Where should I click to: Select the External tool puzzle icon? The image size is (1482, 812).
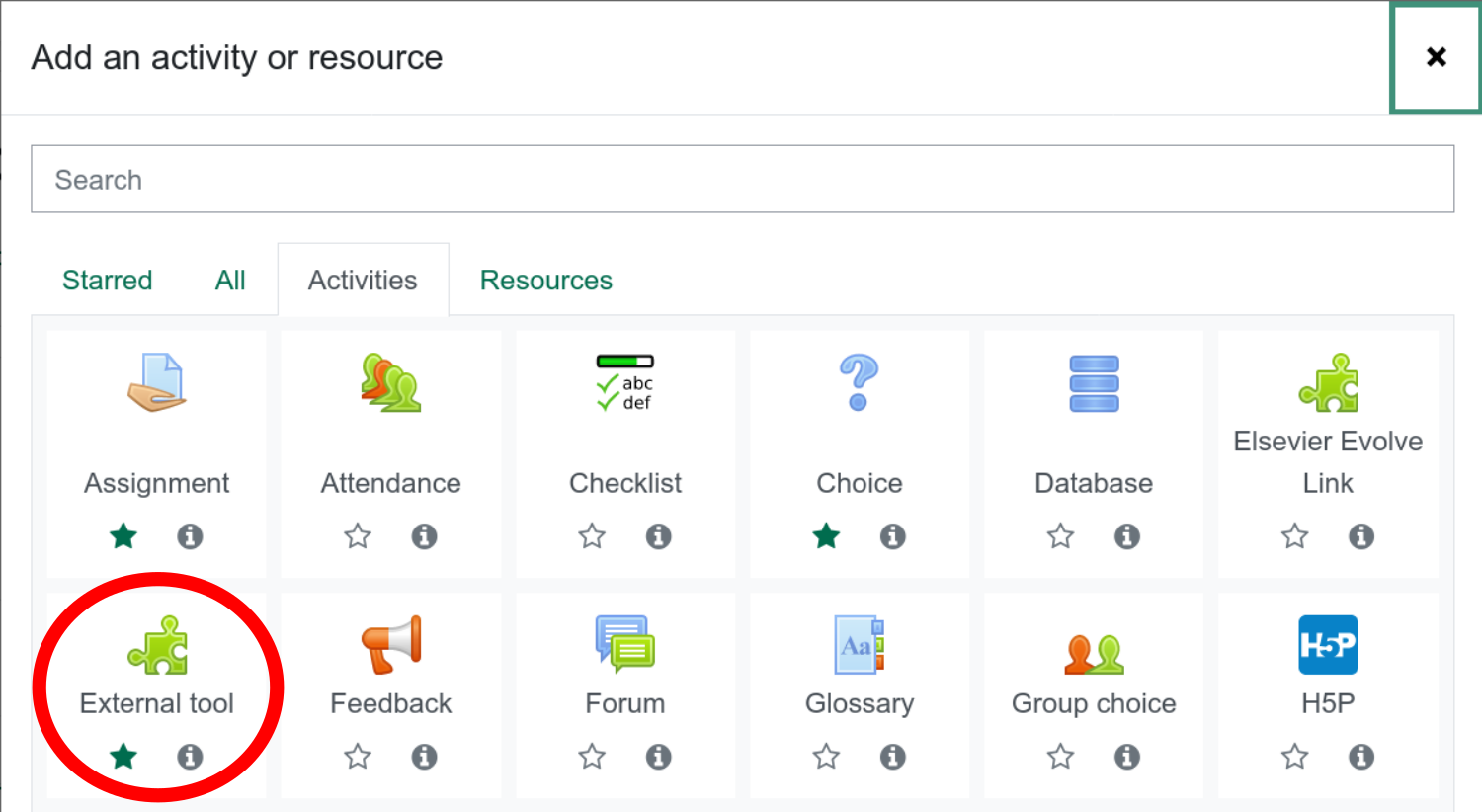(157, 645)
